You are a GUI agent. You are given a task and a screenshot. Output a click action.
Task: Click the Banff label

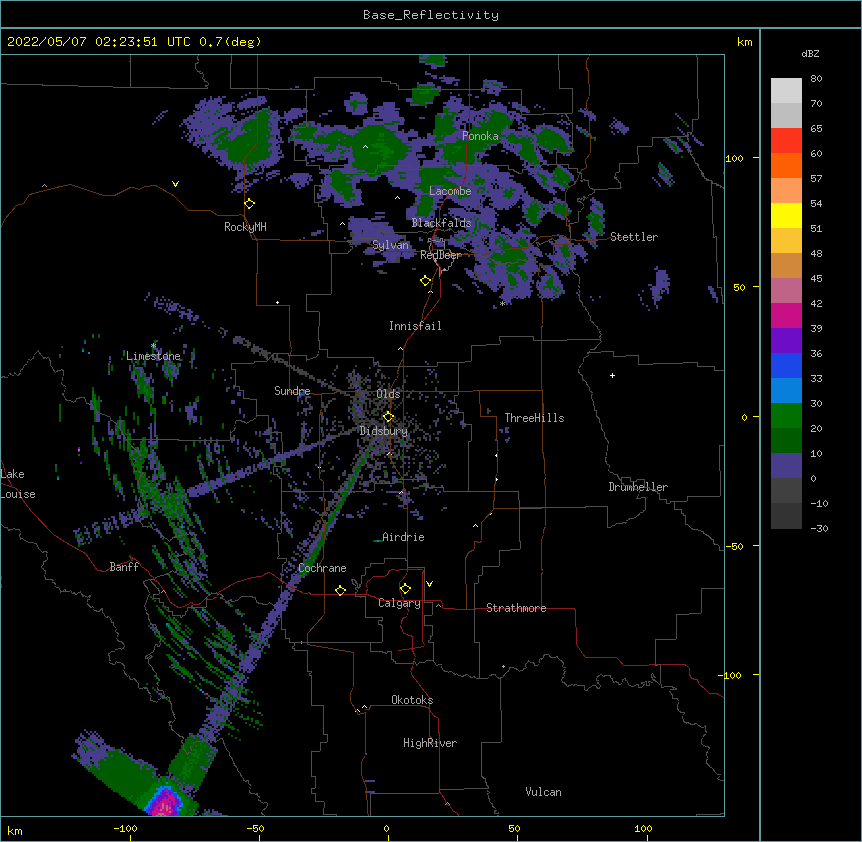124,567
